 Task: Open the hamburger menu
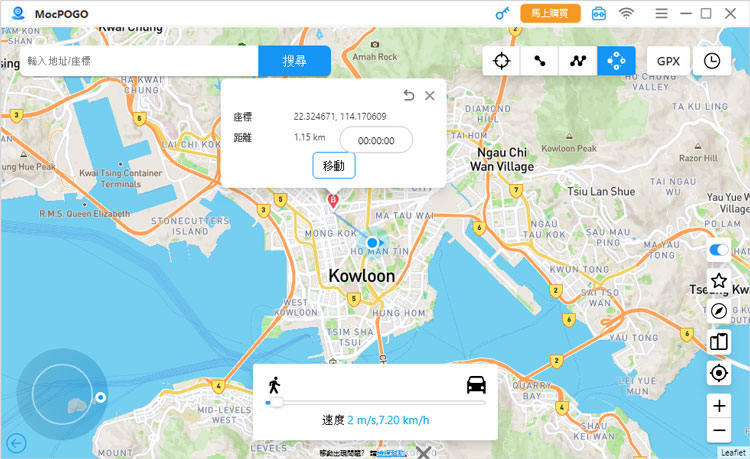coord(661,14)
